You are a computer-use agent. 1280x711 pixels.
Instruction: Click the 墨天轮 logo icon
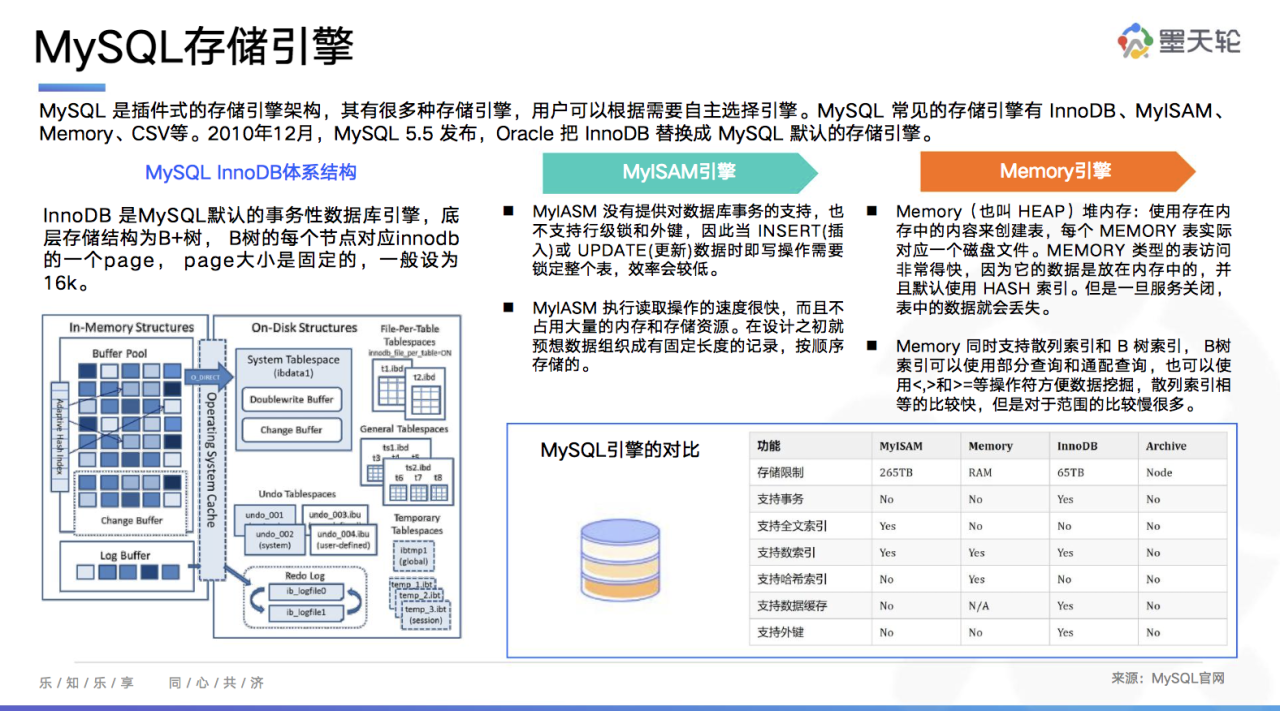coord(1136,40)
